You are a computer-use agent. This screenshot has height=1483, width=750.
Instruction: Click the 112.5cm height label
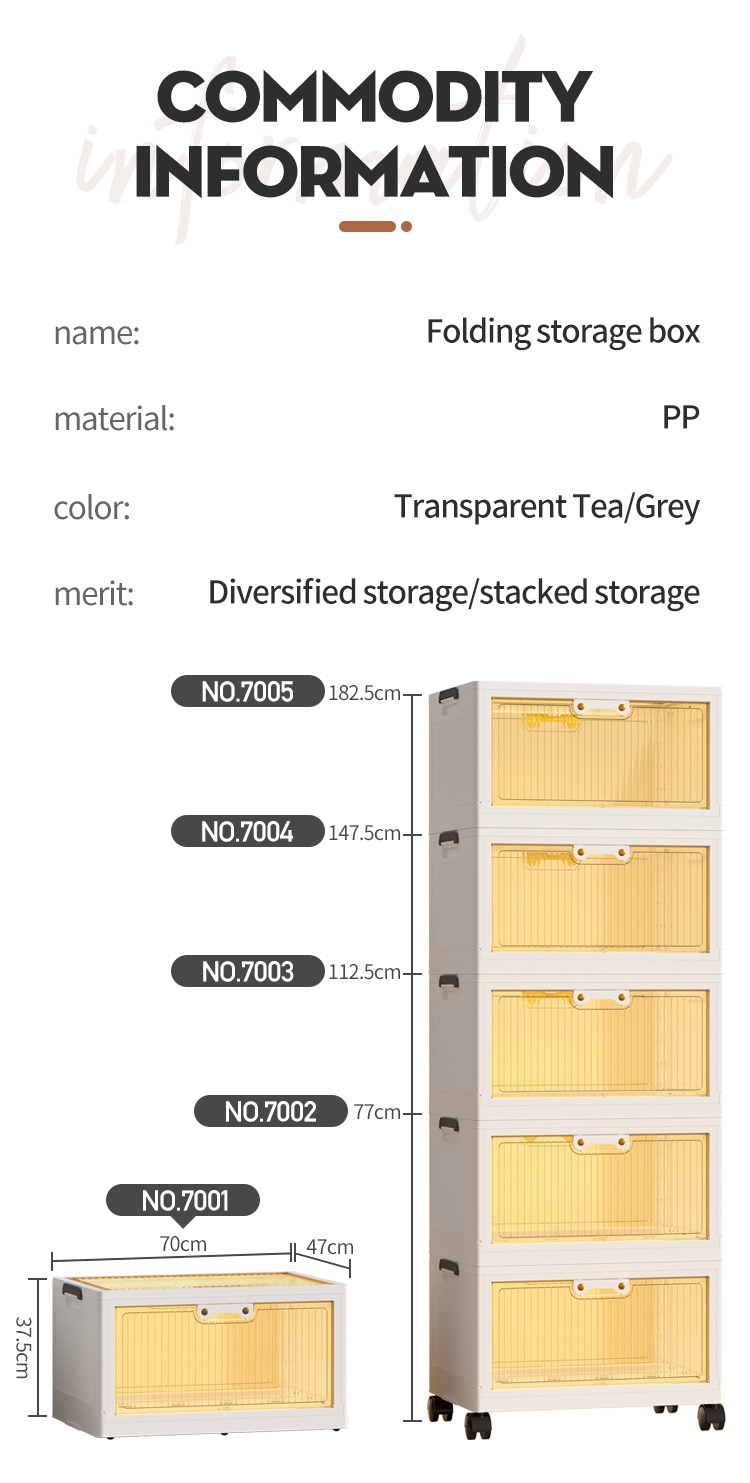(x=364, y=972)
